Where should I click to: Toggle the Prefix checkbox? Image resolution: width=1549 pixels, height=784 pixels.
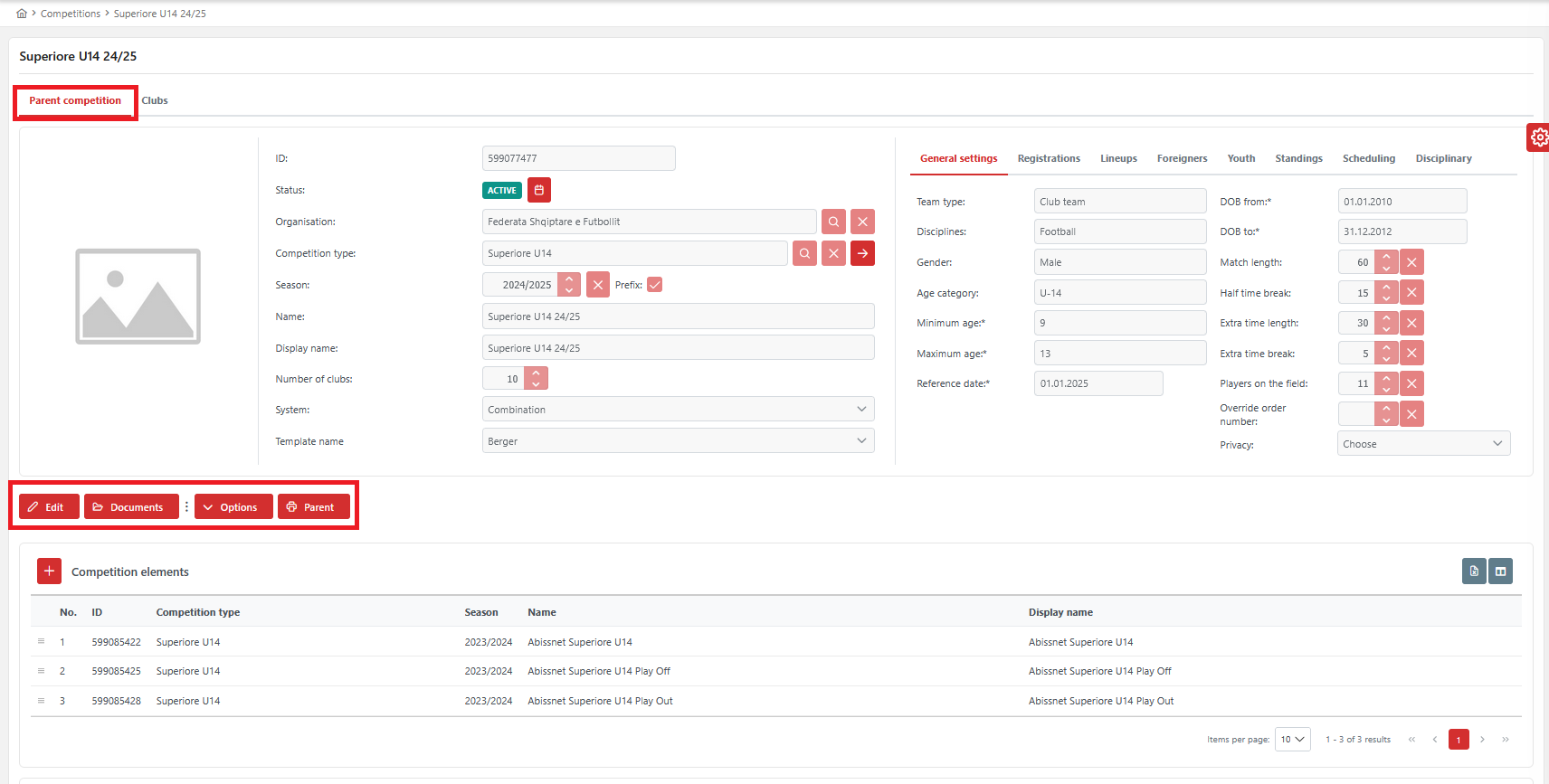click(655, 285)
